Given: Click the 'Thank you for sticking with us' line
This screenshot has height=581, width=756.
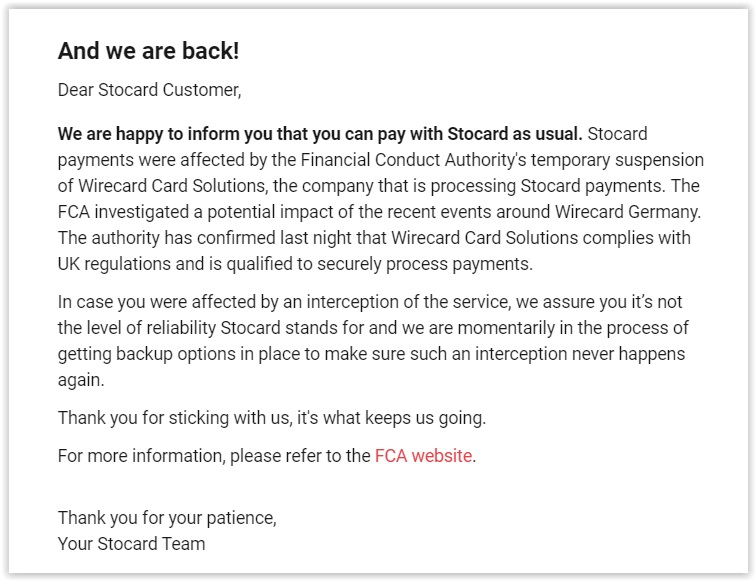Looking at the screenshot, I should (x=272, y=418).
